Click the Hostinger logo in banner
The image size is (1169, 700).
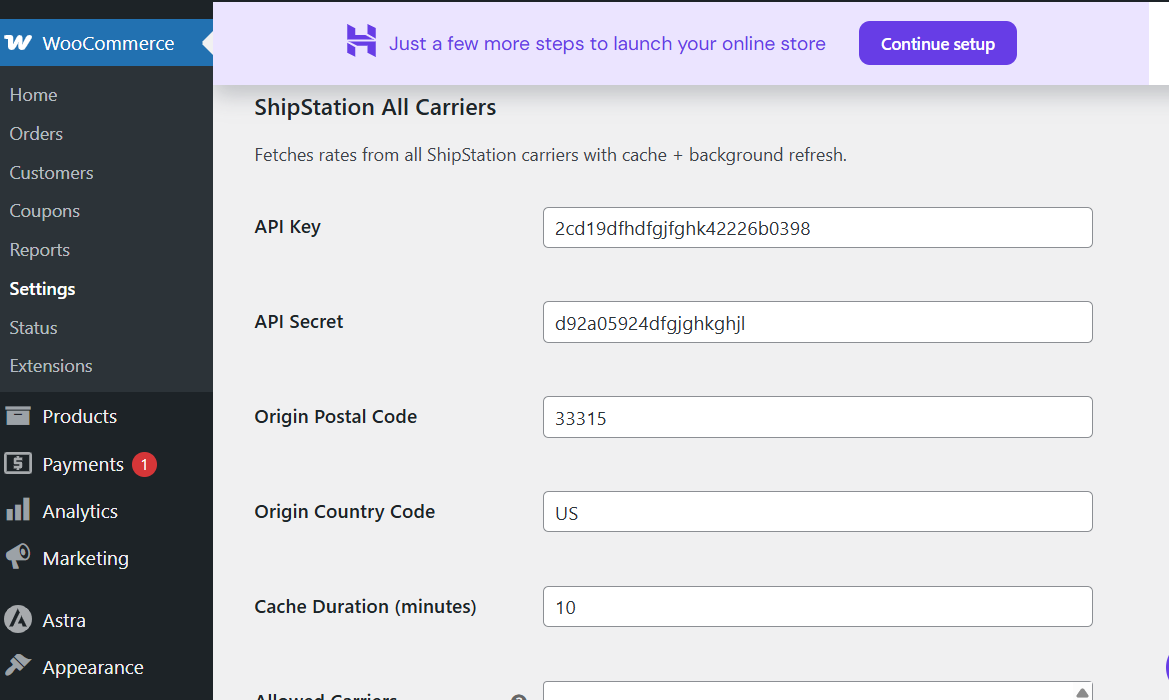click(361, 42)
